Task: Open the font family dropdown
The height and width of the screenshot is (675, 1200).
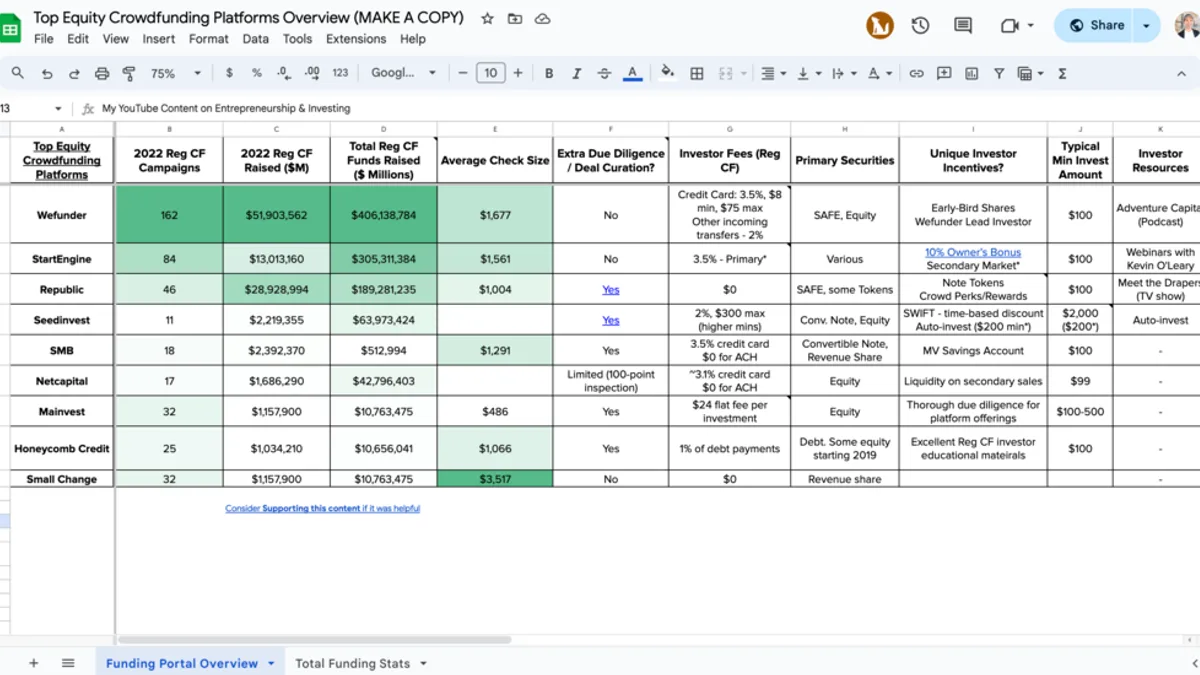Action: pyautogui.click(x=404, y=73)
